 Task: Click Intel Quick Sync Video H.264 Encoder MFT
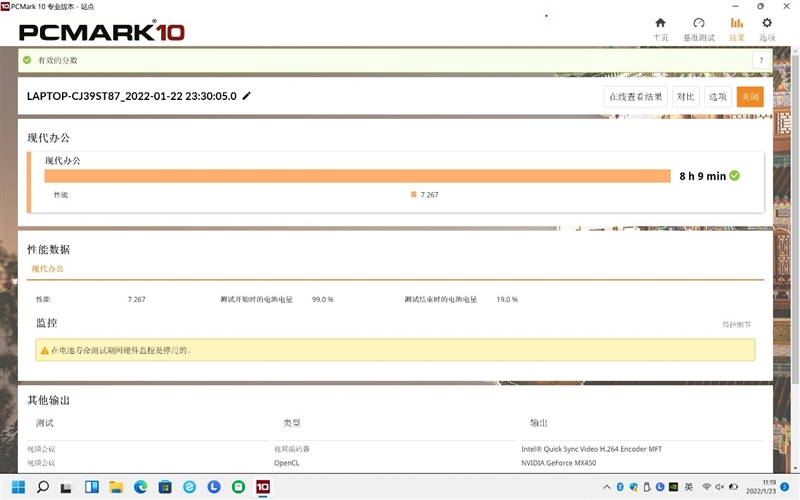(x=591, y=449)
